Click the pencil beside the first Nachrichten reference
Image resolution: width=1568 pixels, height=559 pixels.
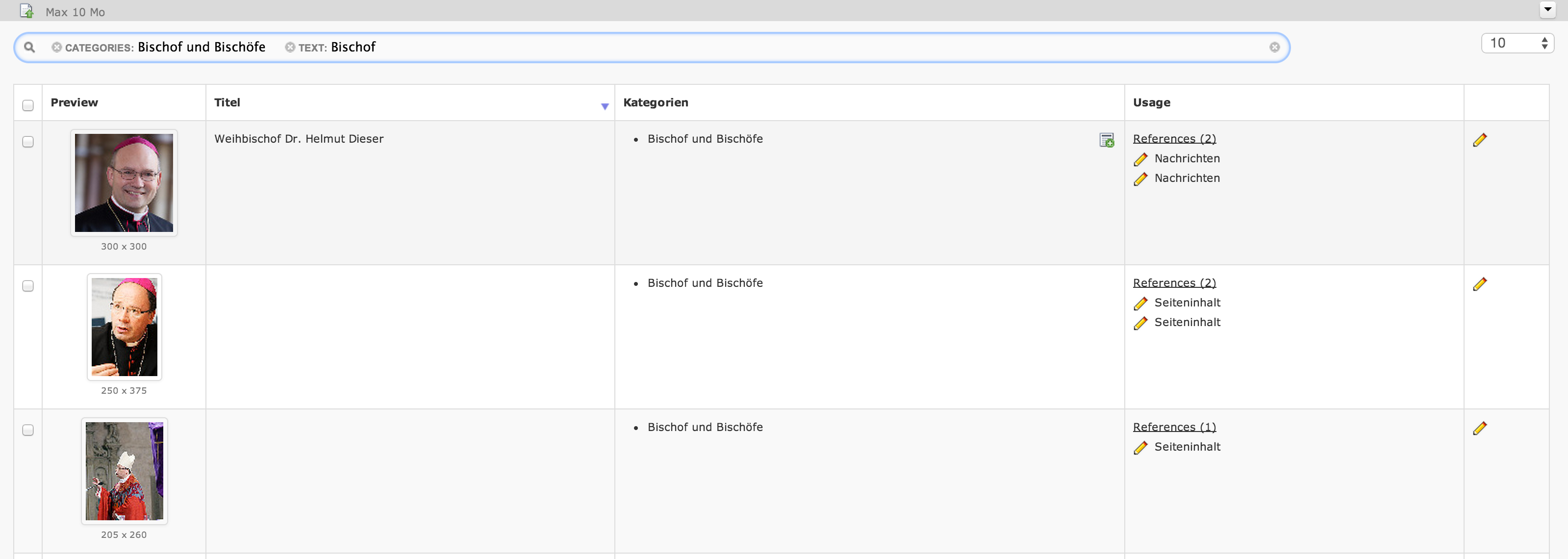(x=1140, y=159)
